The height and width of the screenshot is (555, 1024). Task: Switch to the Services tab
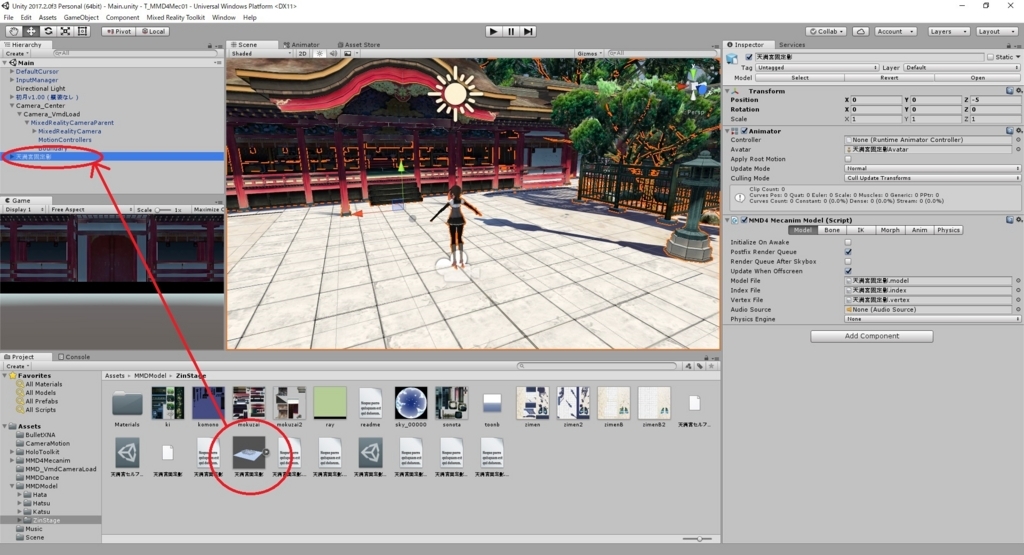[x=792, y=44]
